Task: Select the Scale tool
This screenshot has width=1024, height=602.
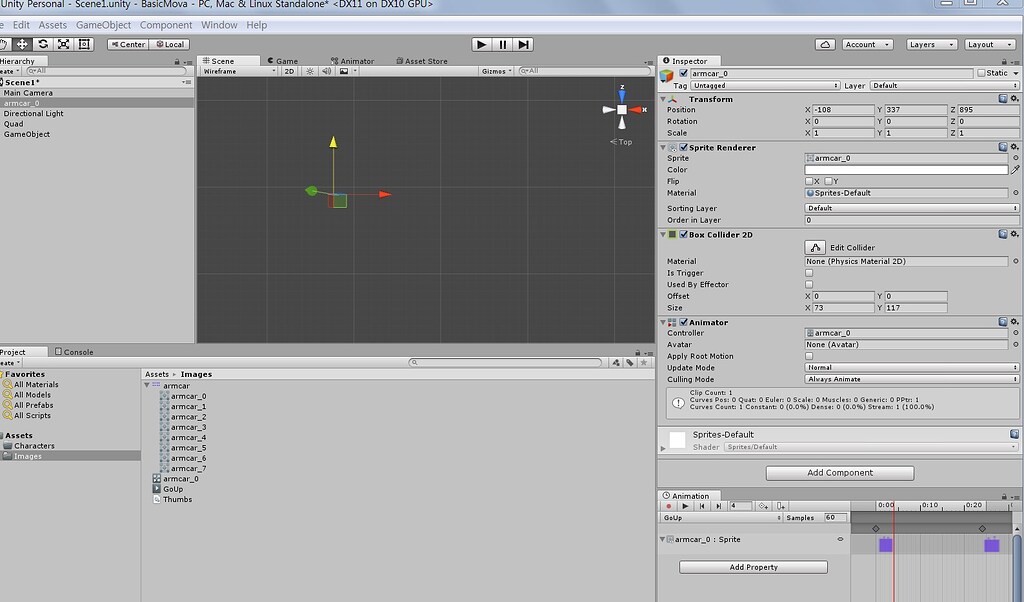Action: pyautogui.click(x=63, y=44)
